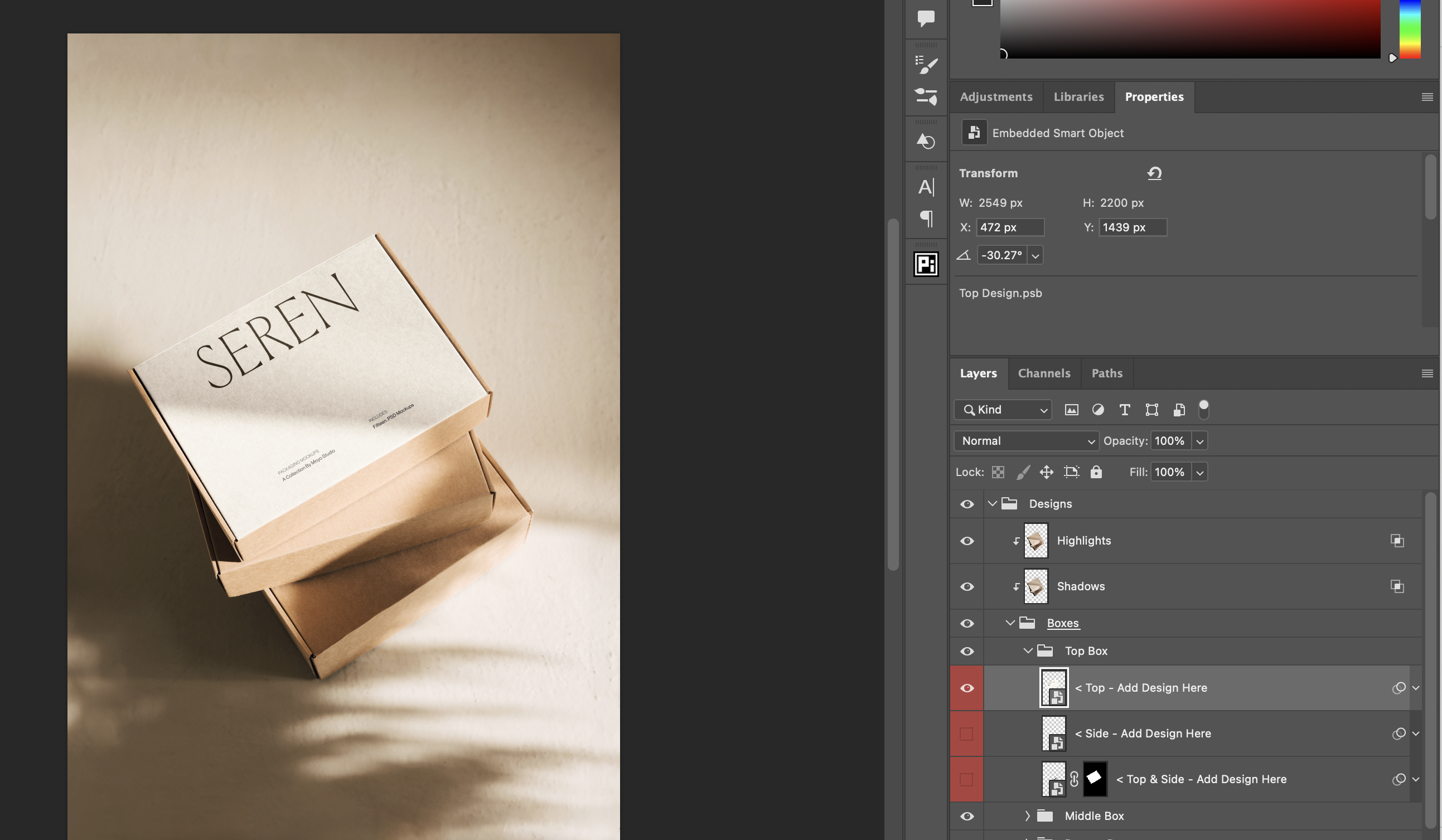Switch to the Libraries tab
This screenshot has height=840, width=1442.
[1078, 96]
